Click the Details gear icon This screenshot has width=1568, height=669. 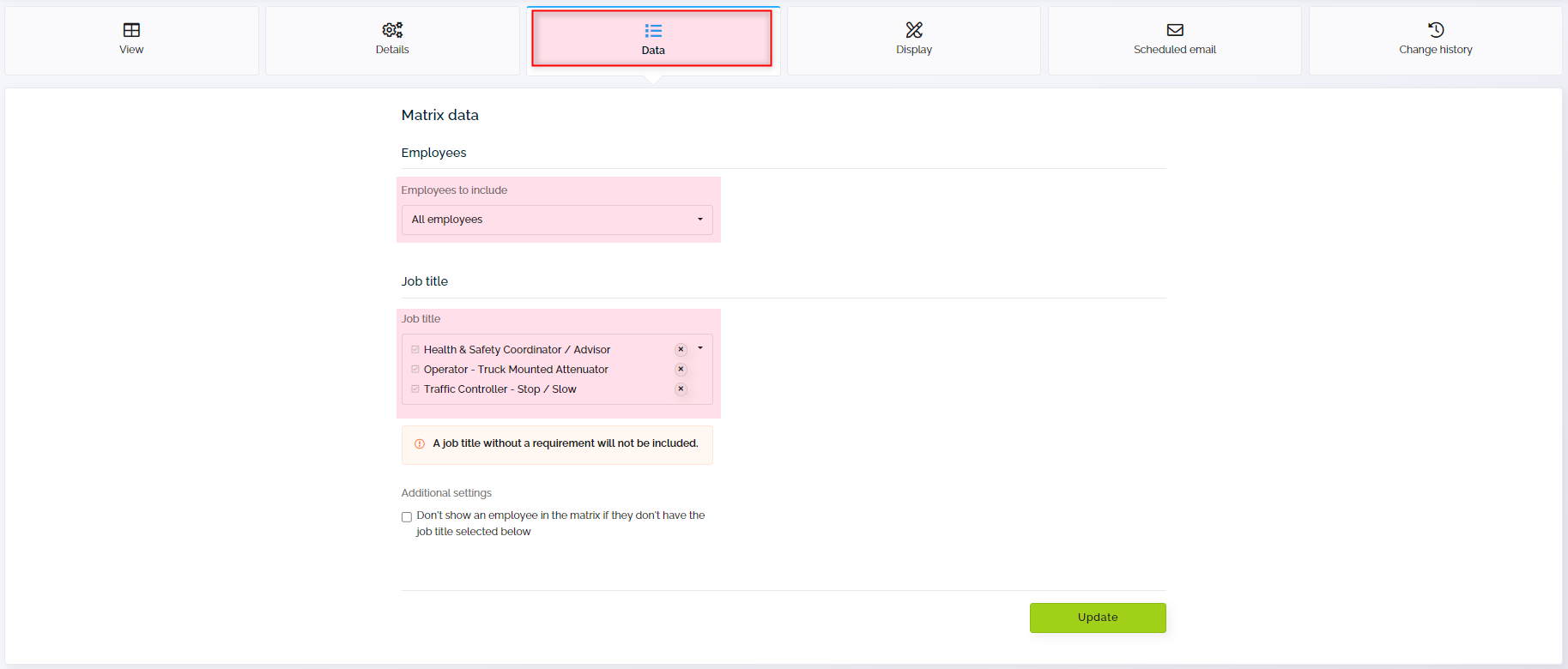click(x=391, y=28)
